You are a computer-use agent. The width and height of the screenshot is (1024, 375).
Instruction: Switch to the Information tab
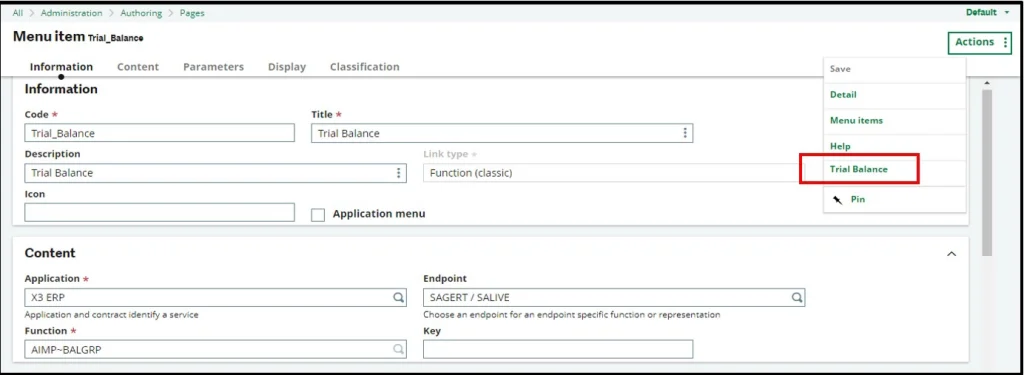[61, 67]
